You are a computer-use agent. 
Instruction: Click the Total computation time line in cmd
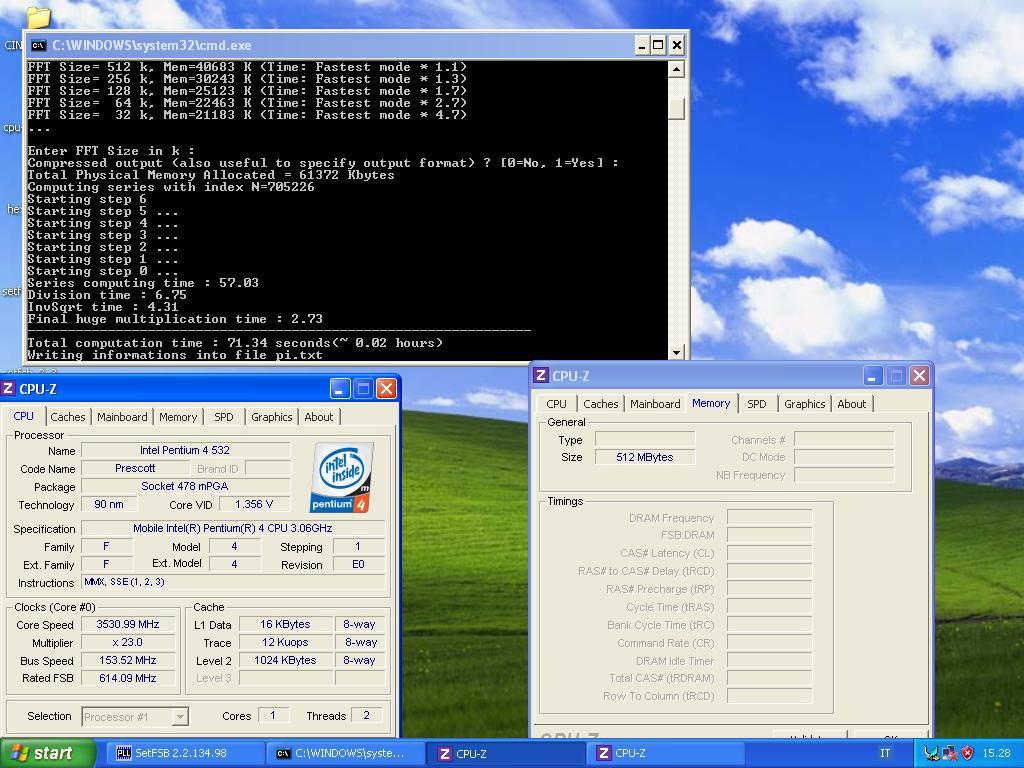[235, 343]
